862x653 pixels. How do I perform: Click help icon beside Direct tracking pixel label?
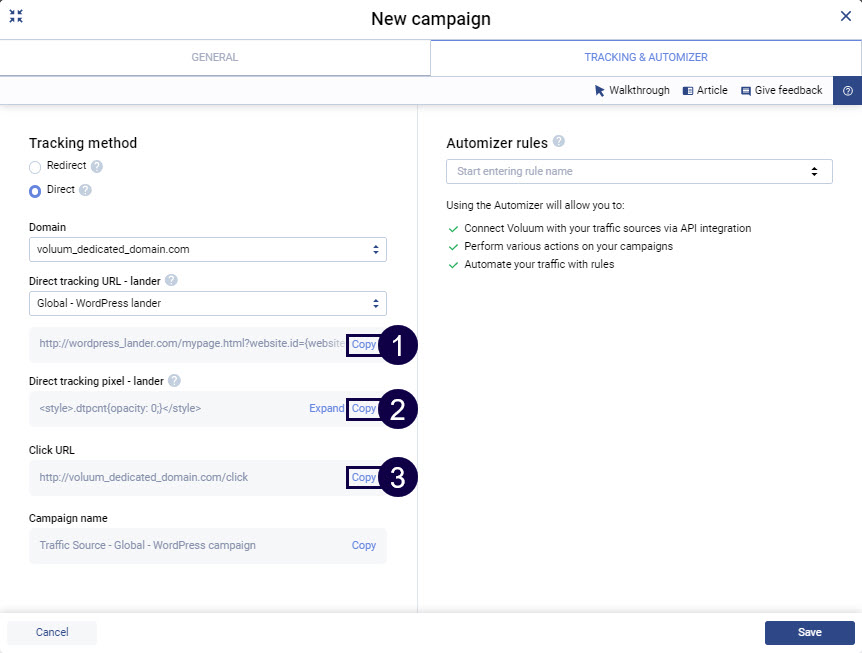tap(174, 381)
